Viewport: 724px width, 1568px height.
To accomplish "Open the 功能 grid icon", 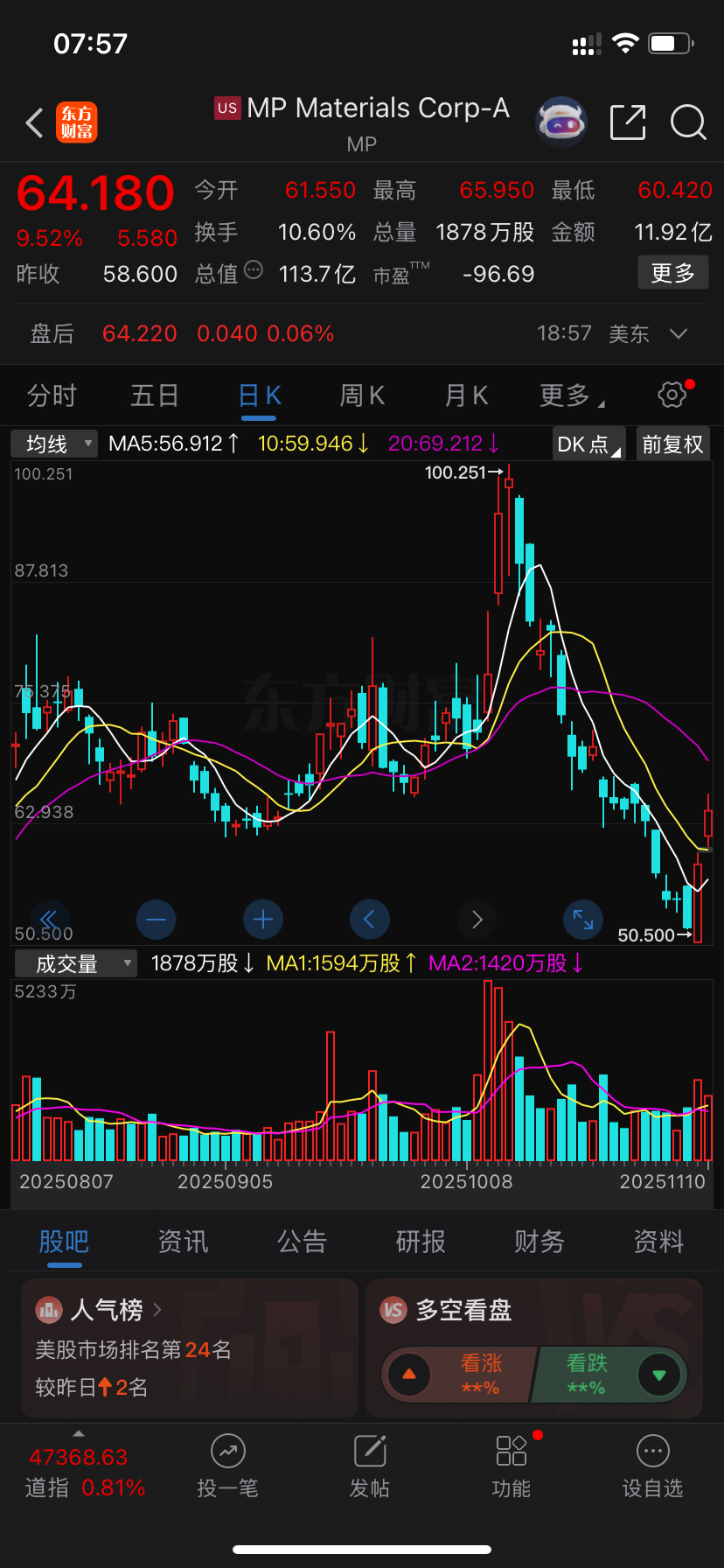I will (x=512, y=1451).
